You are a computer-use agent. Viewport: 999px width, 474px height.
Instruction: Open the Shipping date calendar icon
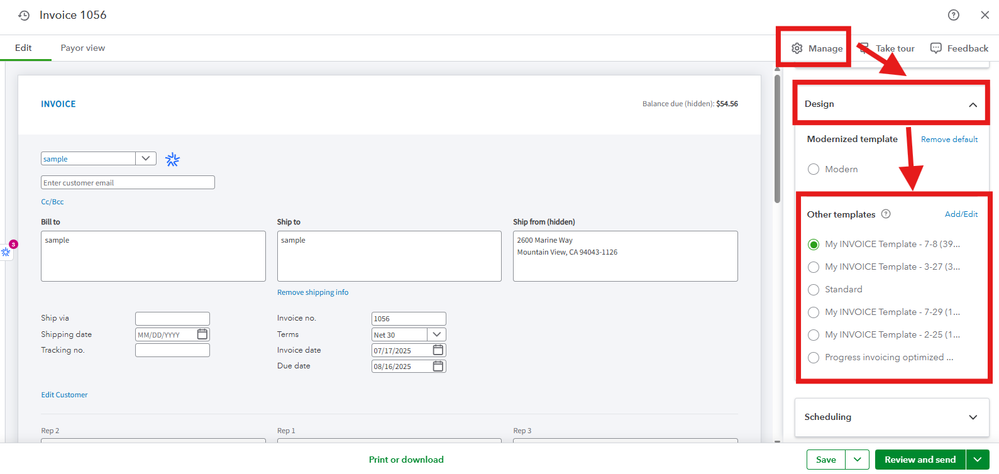202,334
